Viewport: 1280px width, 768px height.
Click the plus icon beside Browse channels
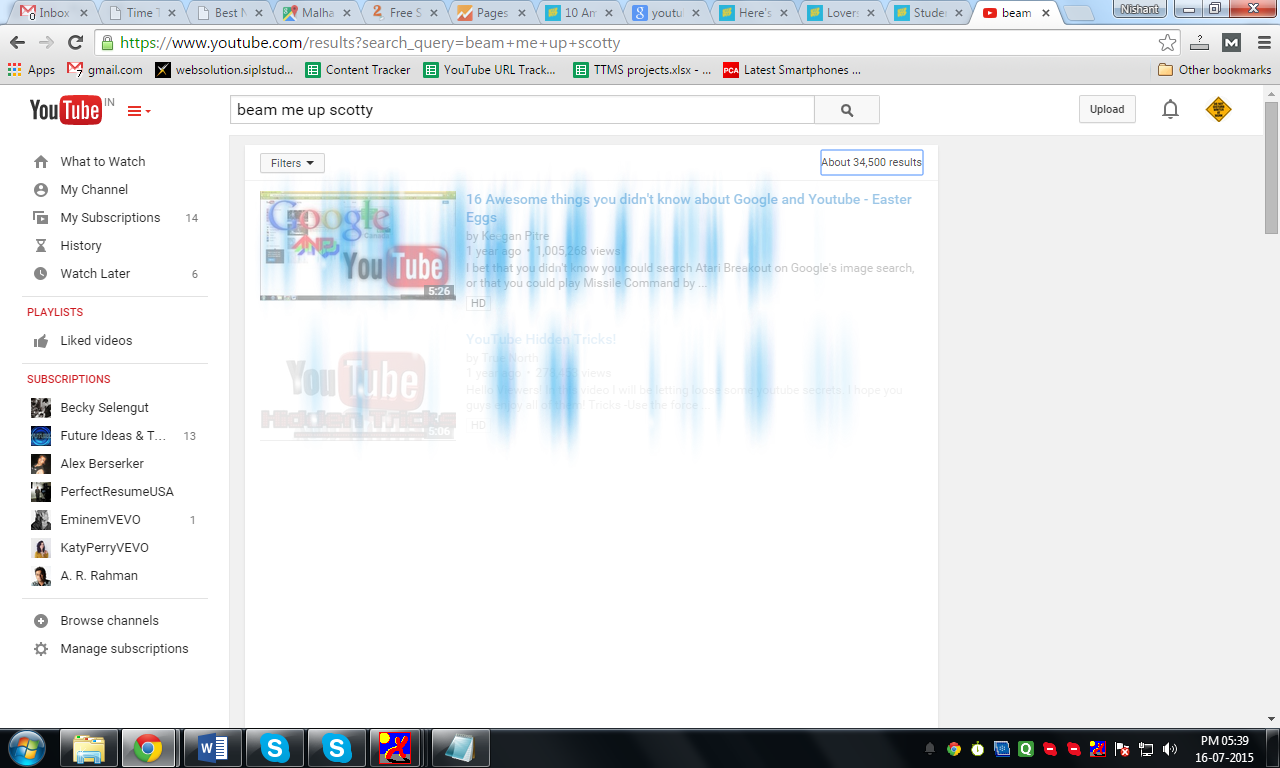click(x=41, y=621)
